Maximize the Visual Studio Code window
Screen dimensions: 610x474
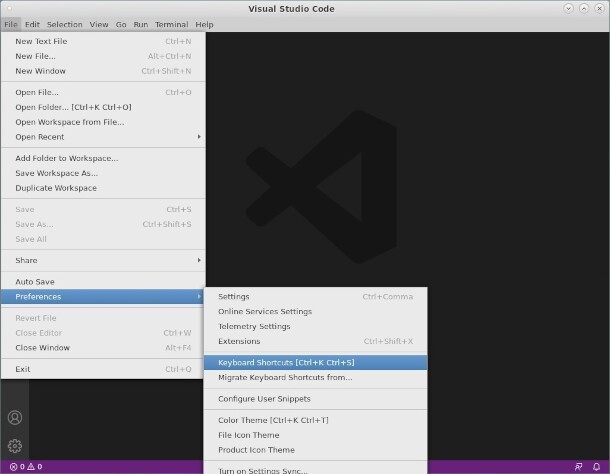584,8
